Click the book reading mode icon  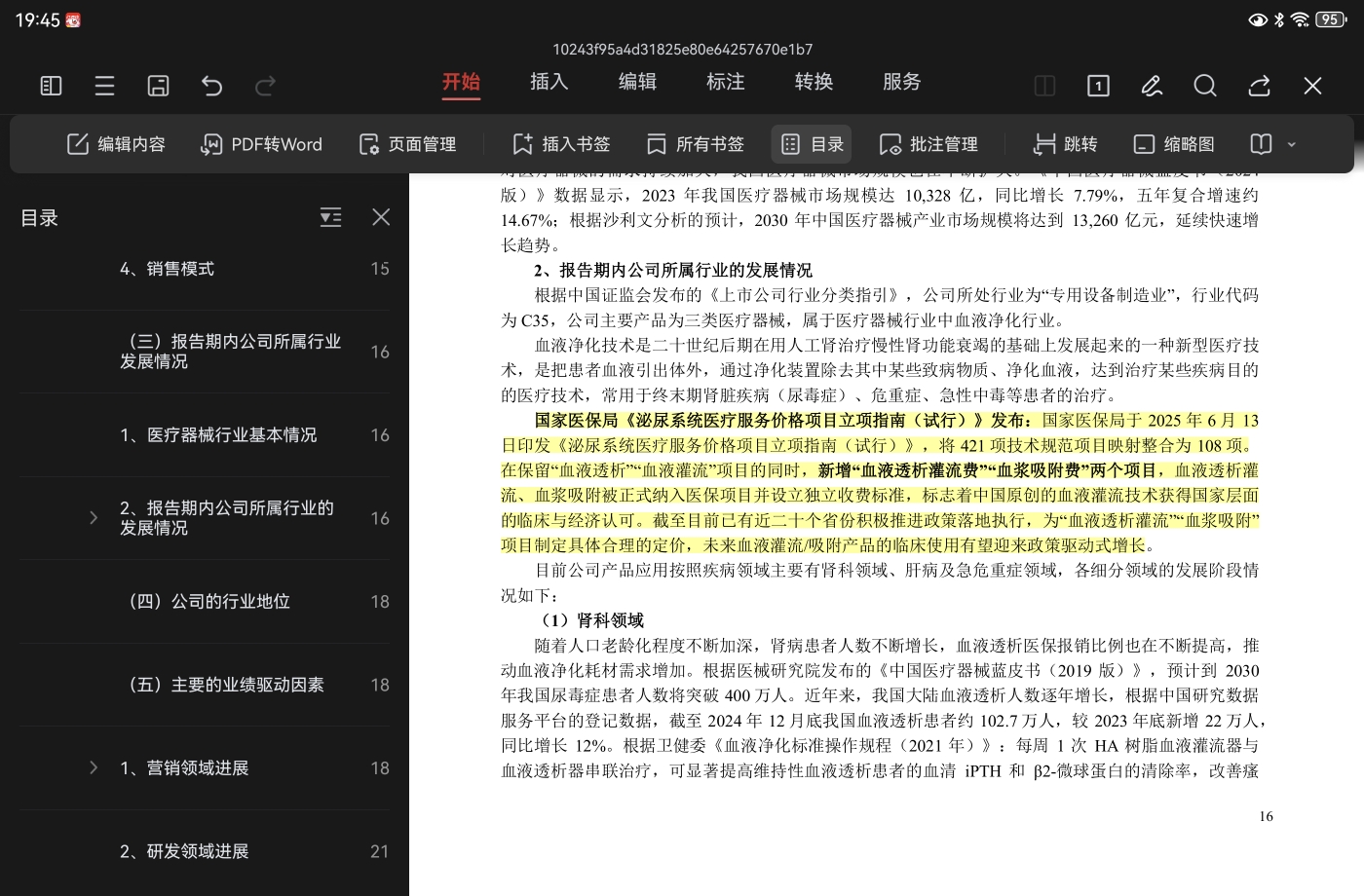coord(1261,144)
